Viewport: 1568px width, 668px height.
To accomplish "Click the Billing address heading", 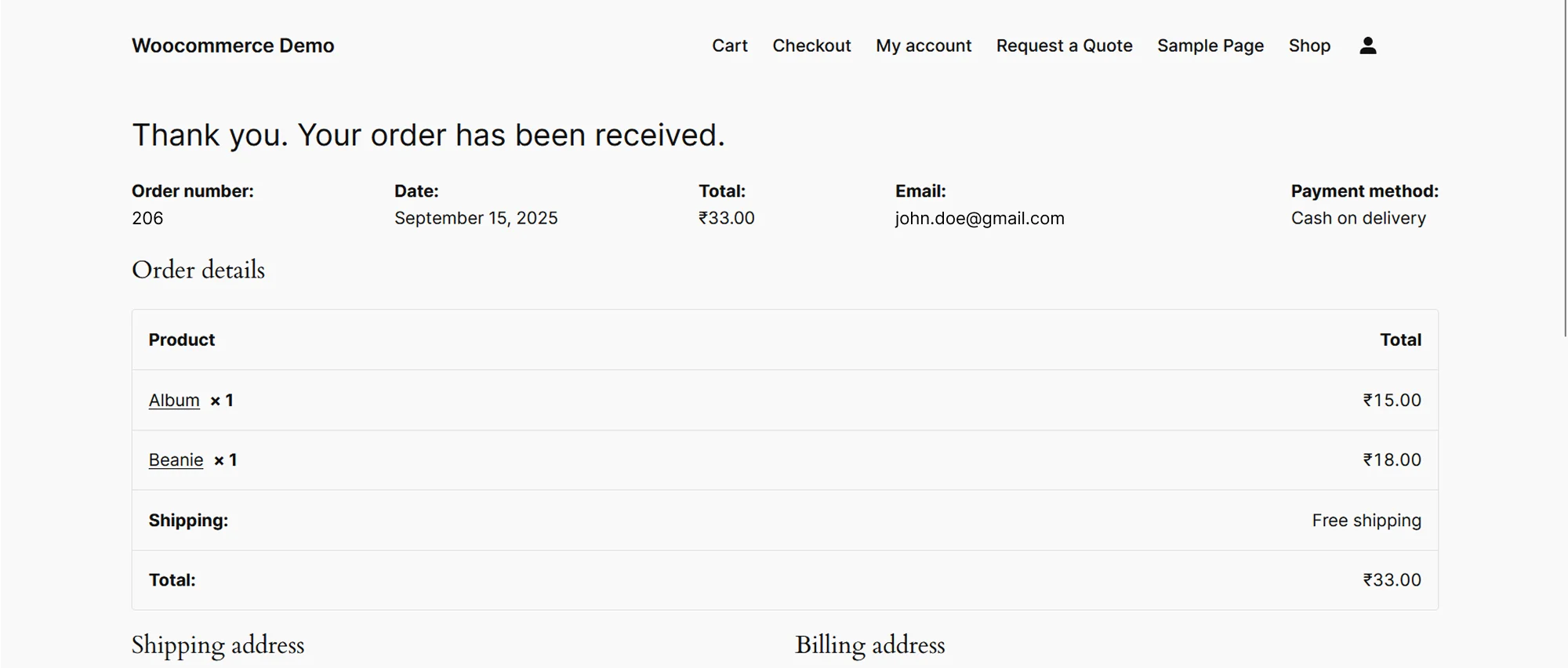I will coord(869,645).
